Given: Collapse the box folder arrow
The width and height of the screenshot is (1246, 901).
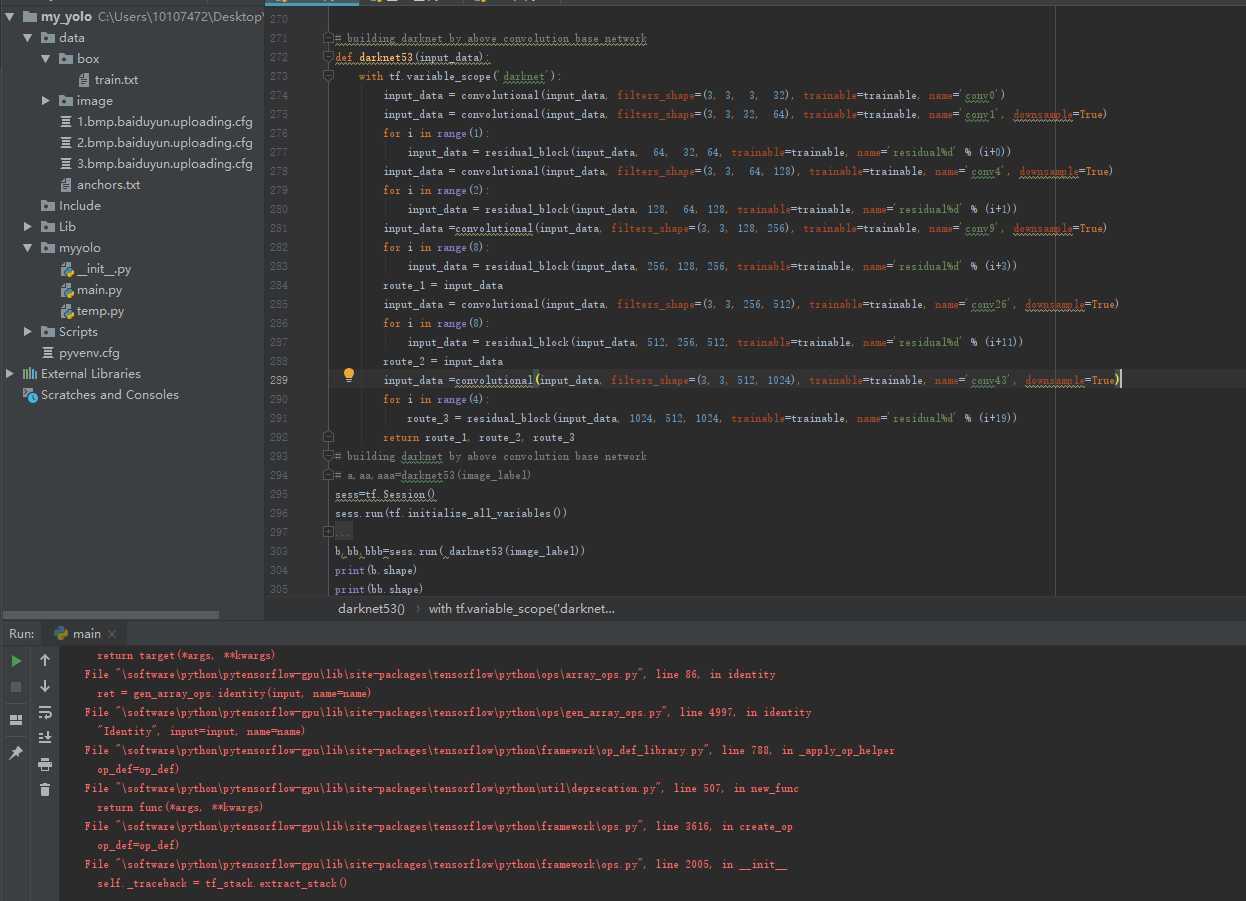Looking at the screenshot, I should click(47, 59).
